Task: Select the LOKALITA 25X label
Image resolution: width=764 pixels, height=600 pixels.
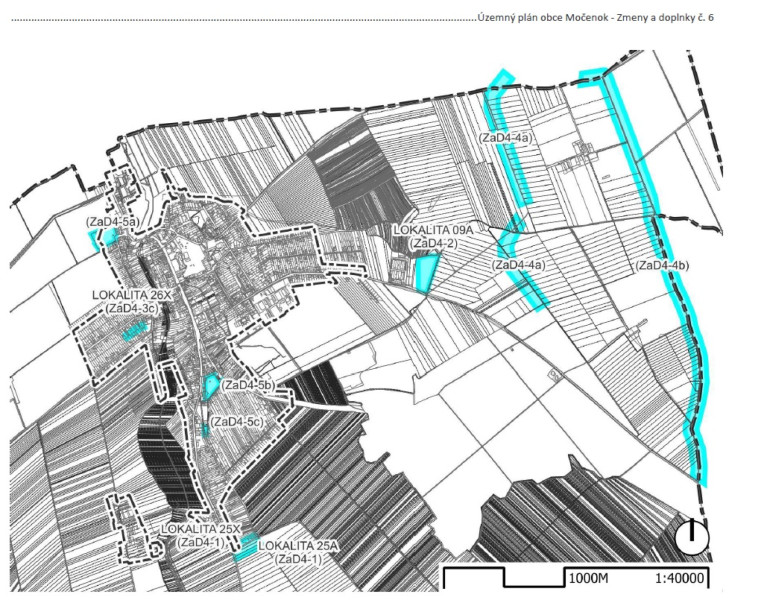Action: coord(207,528)
